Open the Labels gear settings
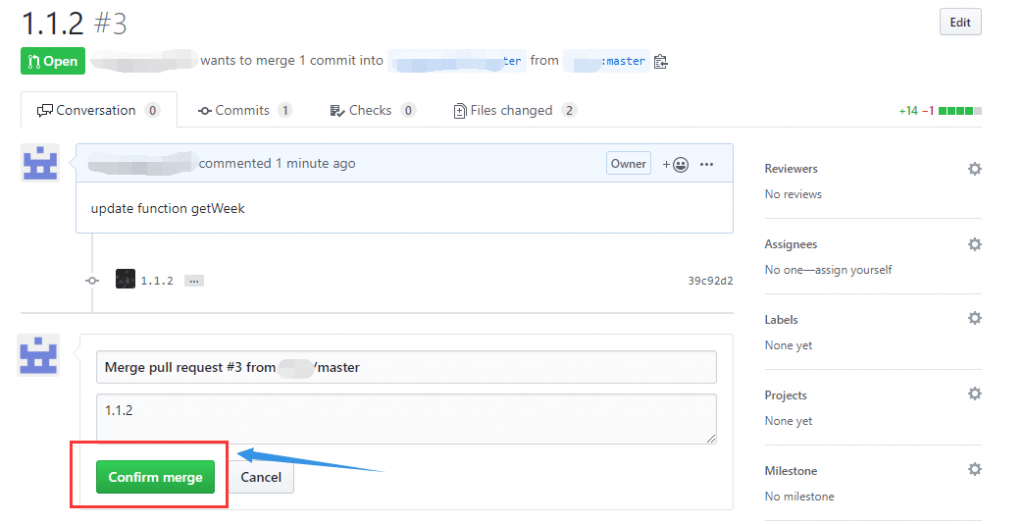The height and width of the screenshot is (524, 1024). tap(974, 318)
